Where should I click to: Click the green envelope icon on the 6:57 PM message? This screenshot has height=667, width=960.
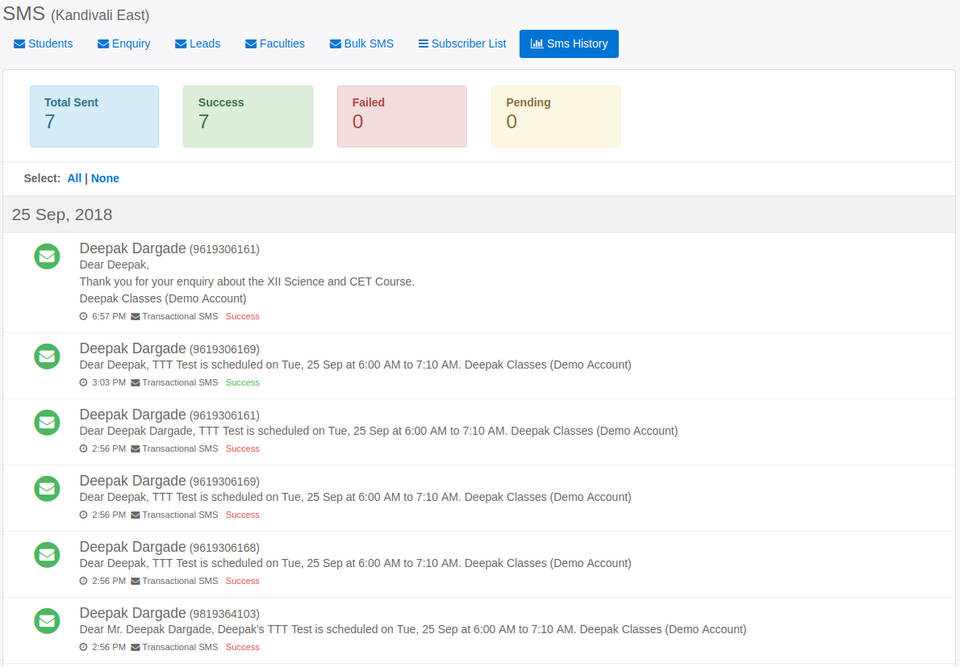(x=46, y=256)
